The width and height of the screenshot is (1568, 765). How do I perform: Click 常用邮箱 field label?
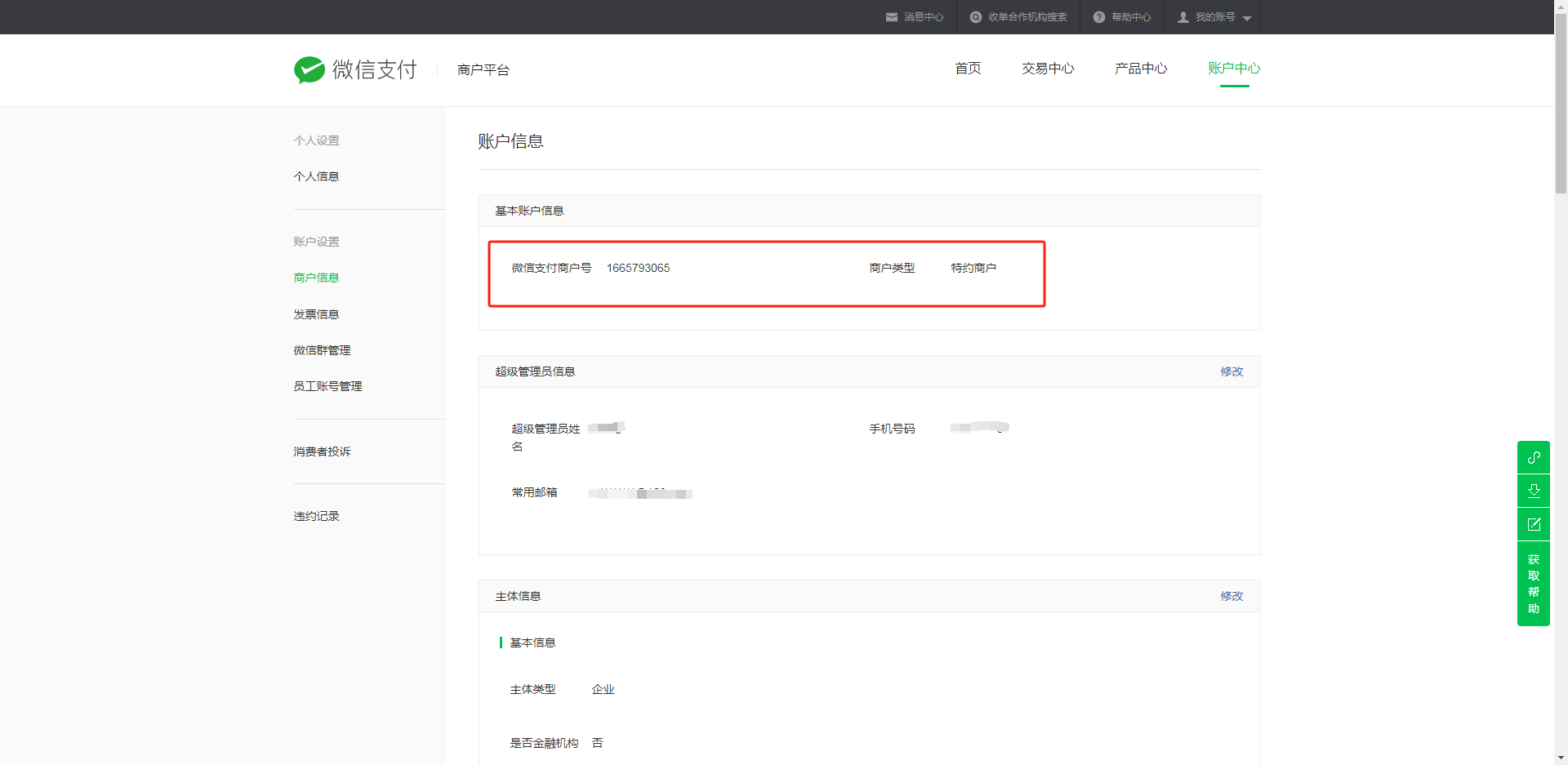(534, 492)
